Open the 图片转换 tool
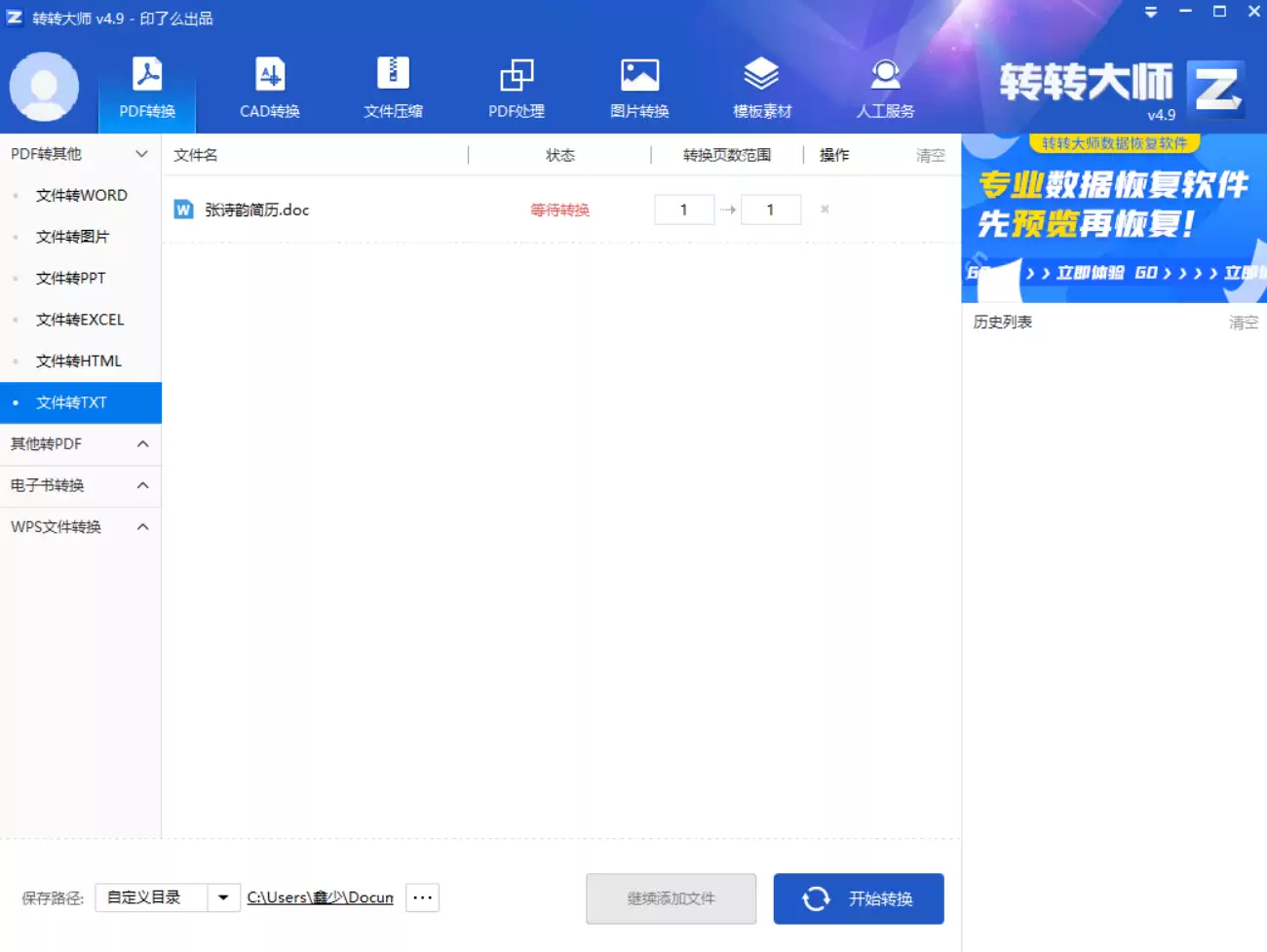 point(638,88)
